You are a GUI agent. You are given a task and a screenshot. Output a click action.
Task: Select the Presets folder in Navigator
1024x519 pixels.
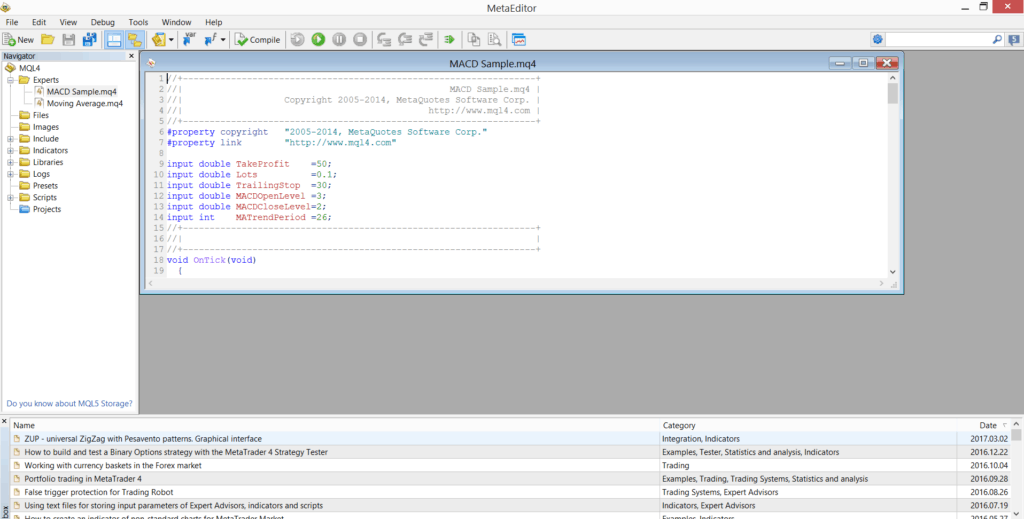click(45, 185)
